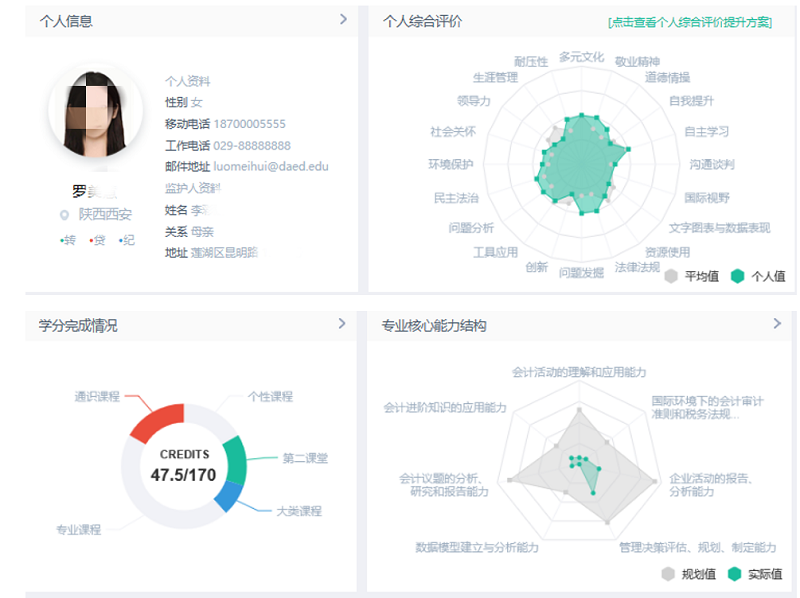Image resolution: width=800 pixels, height=598 pixels.
Task: Open the 点击查看个人综合评价提升方案 link
Action: tap(690, 22)
